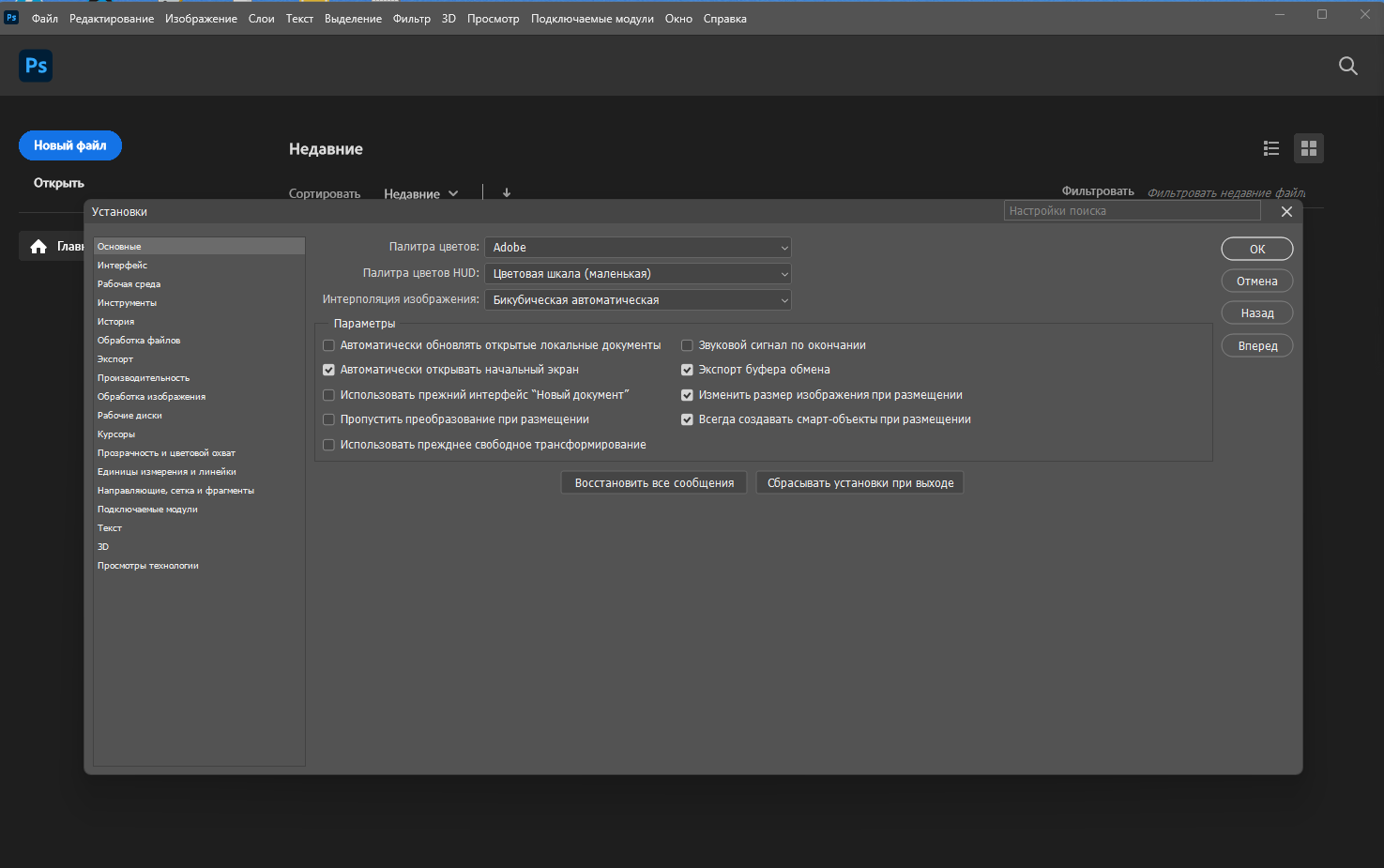Viewport: 1384px width, 868px height.
Task: Click the Photoshop Ps logo
Action: pyautogui.click(x=36, y=66)
